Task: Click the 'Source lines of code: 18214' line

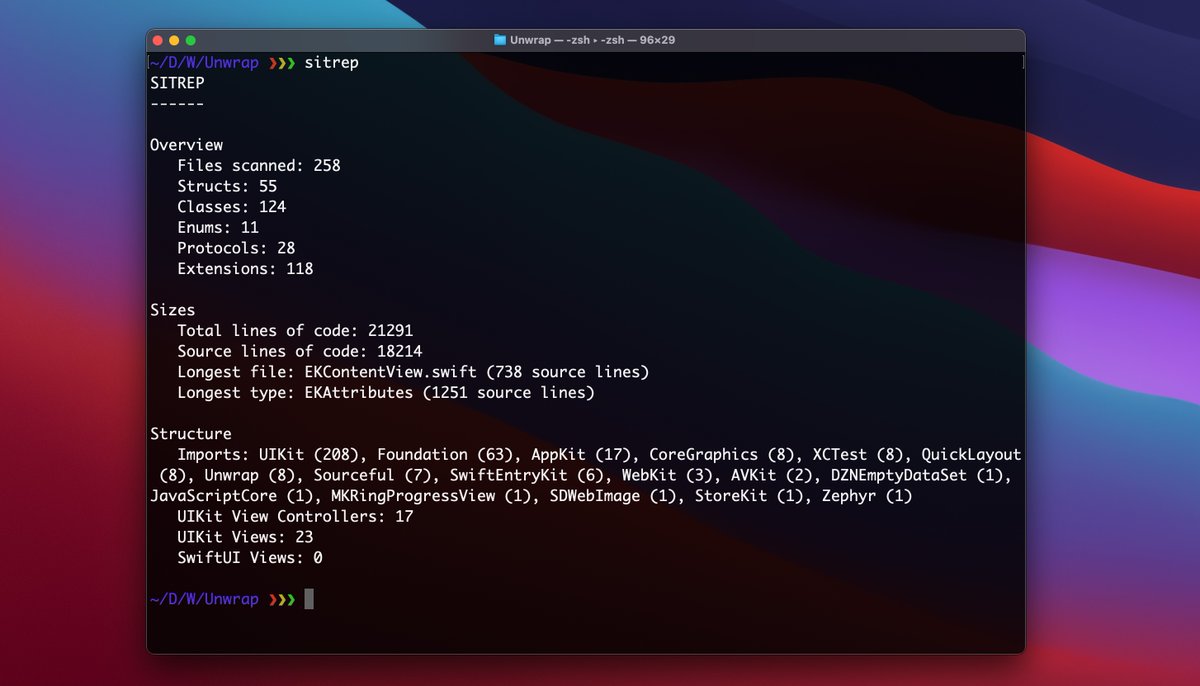Action: coord(300,352)
